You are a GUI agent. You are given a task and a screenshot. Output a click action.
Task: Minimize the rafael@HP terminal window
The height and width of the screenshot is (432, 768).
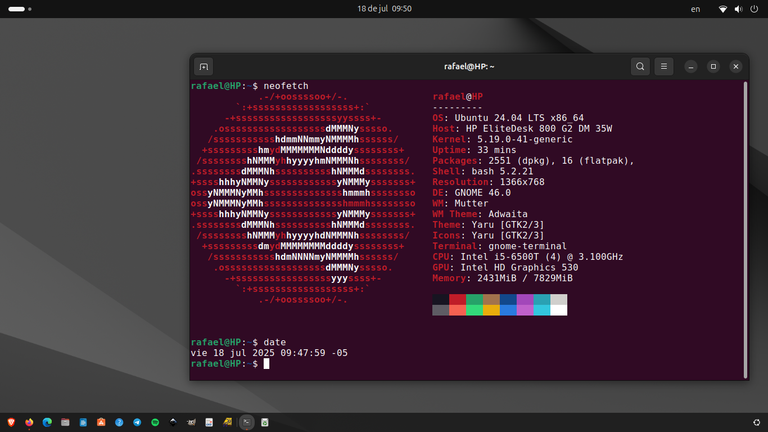[x=691, y=67]
